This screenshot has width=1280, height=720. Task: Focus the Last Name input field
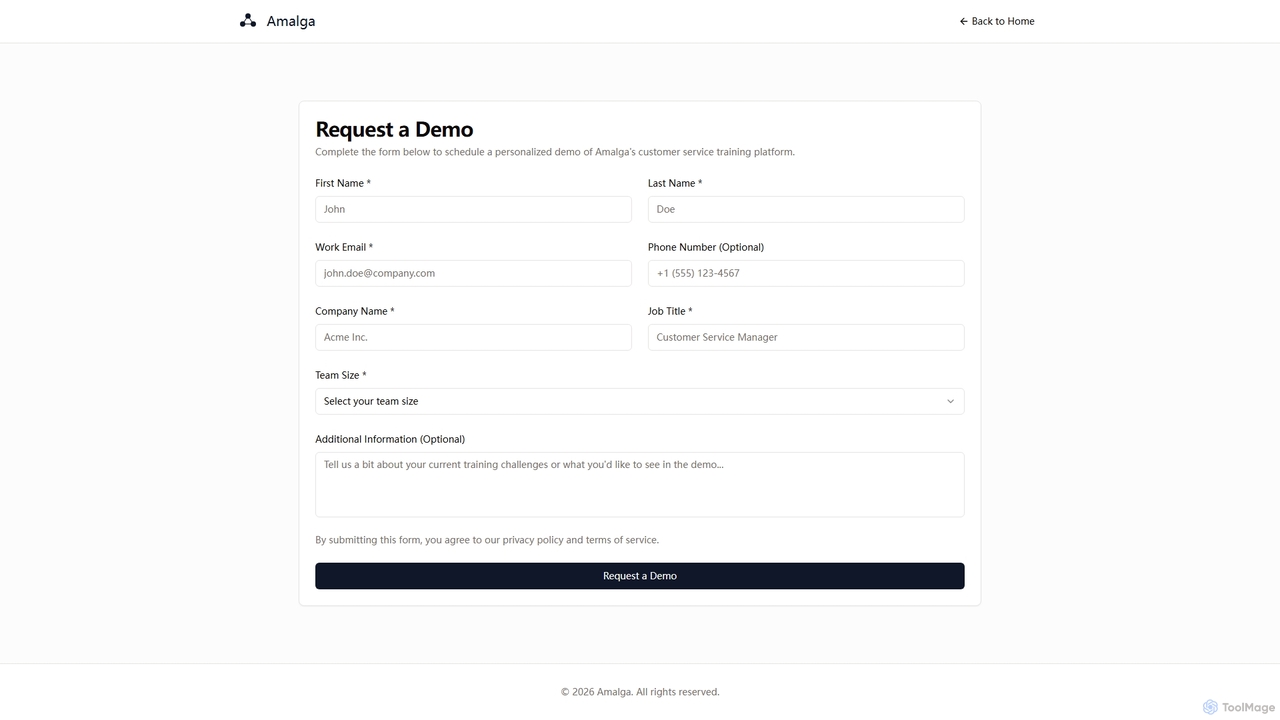(806, 209)
